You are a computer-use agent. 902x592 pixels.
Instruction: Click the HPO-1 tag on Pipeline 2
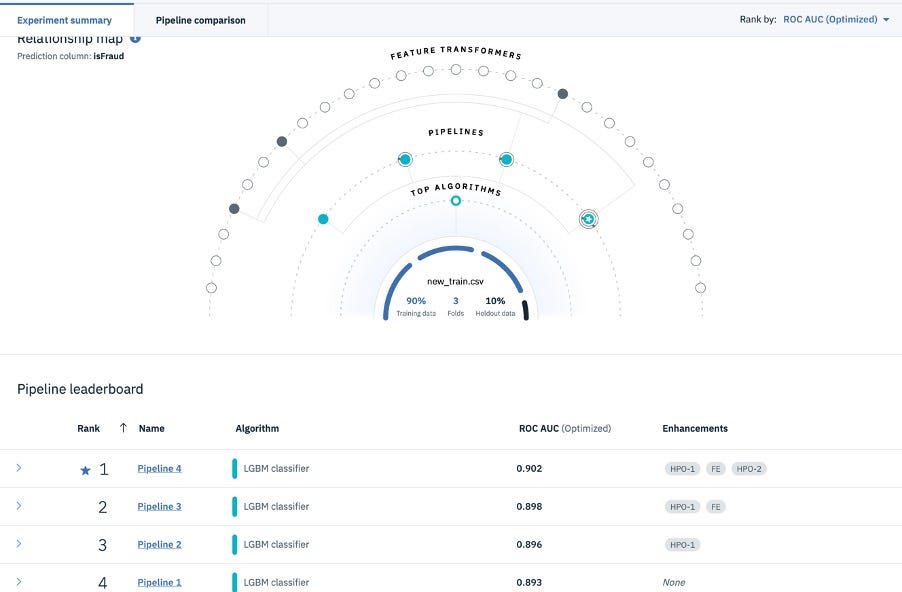(681, 544)
